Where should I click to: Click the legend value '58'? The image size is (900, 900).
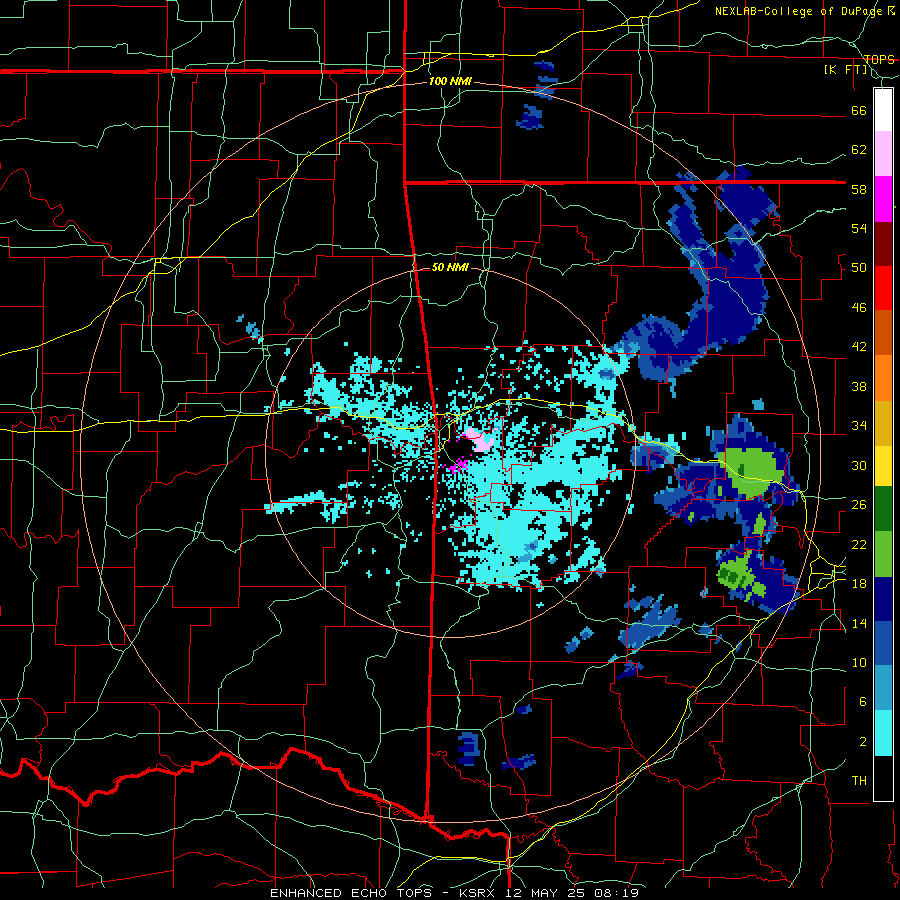(859, 189)
